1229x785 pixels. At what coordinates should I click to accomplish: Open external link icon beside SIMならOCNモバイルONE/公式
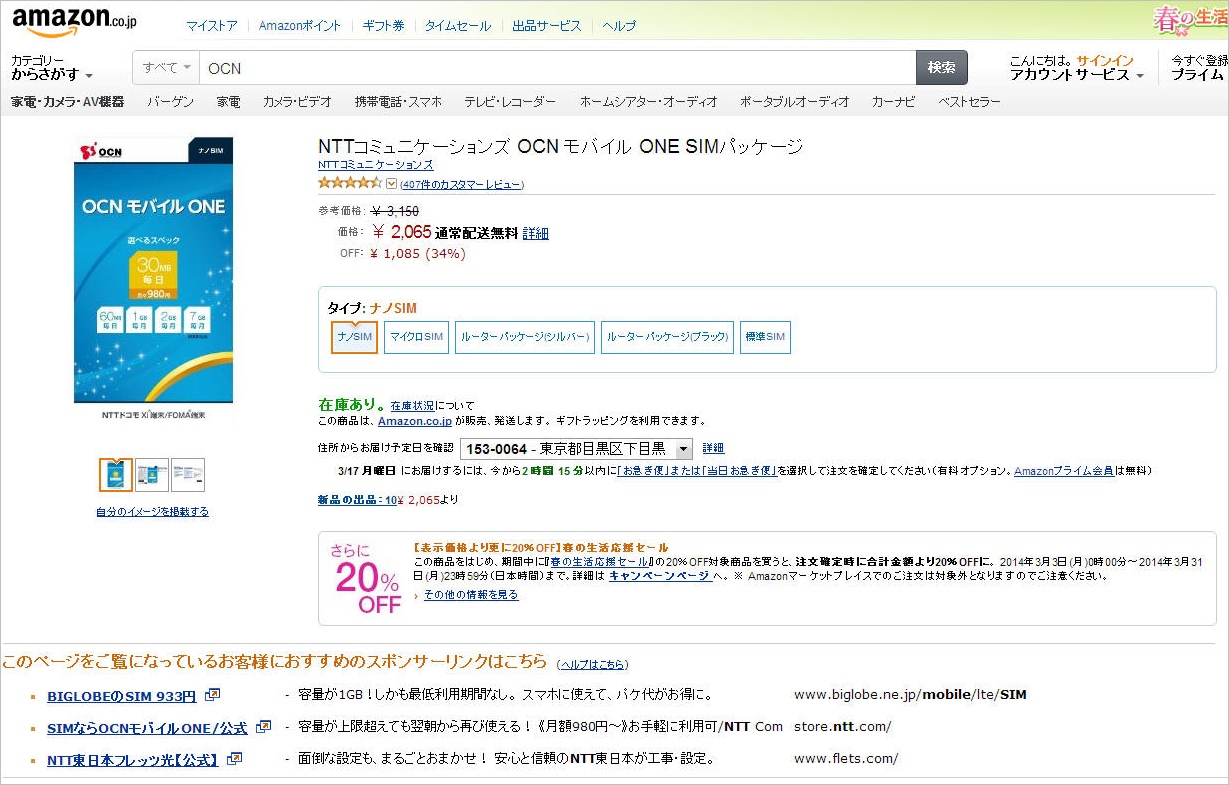(264, 727)
